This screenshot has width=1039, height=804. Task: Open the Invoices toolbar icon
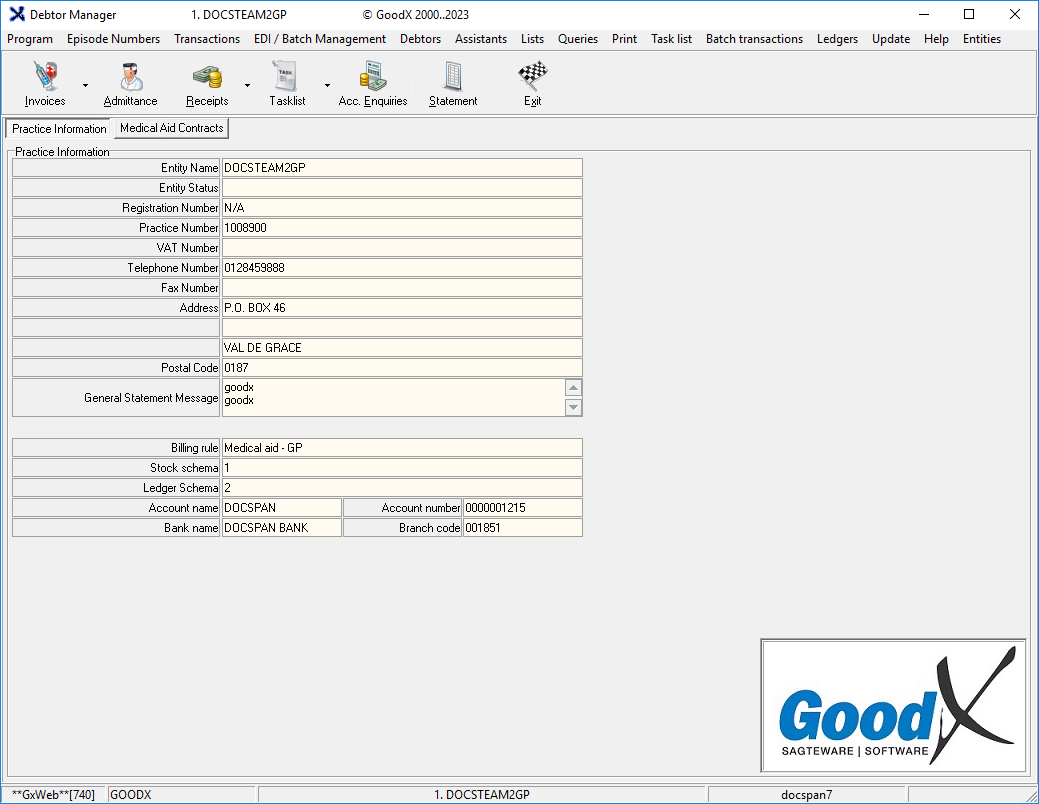[x=45, y=83]
